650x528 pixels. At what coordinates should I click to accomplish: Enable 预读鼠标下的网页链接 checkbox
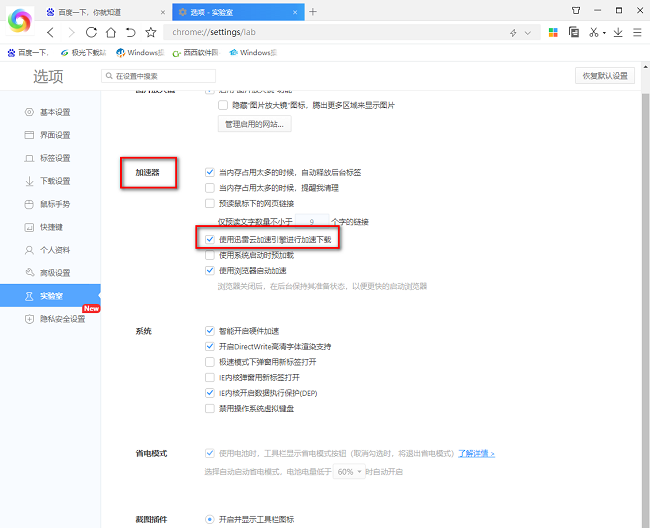pos(210,203)
